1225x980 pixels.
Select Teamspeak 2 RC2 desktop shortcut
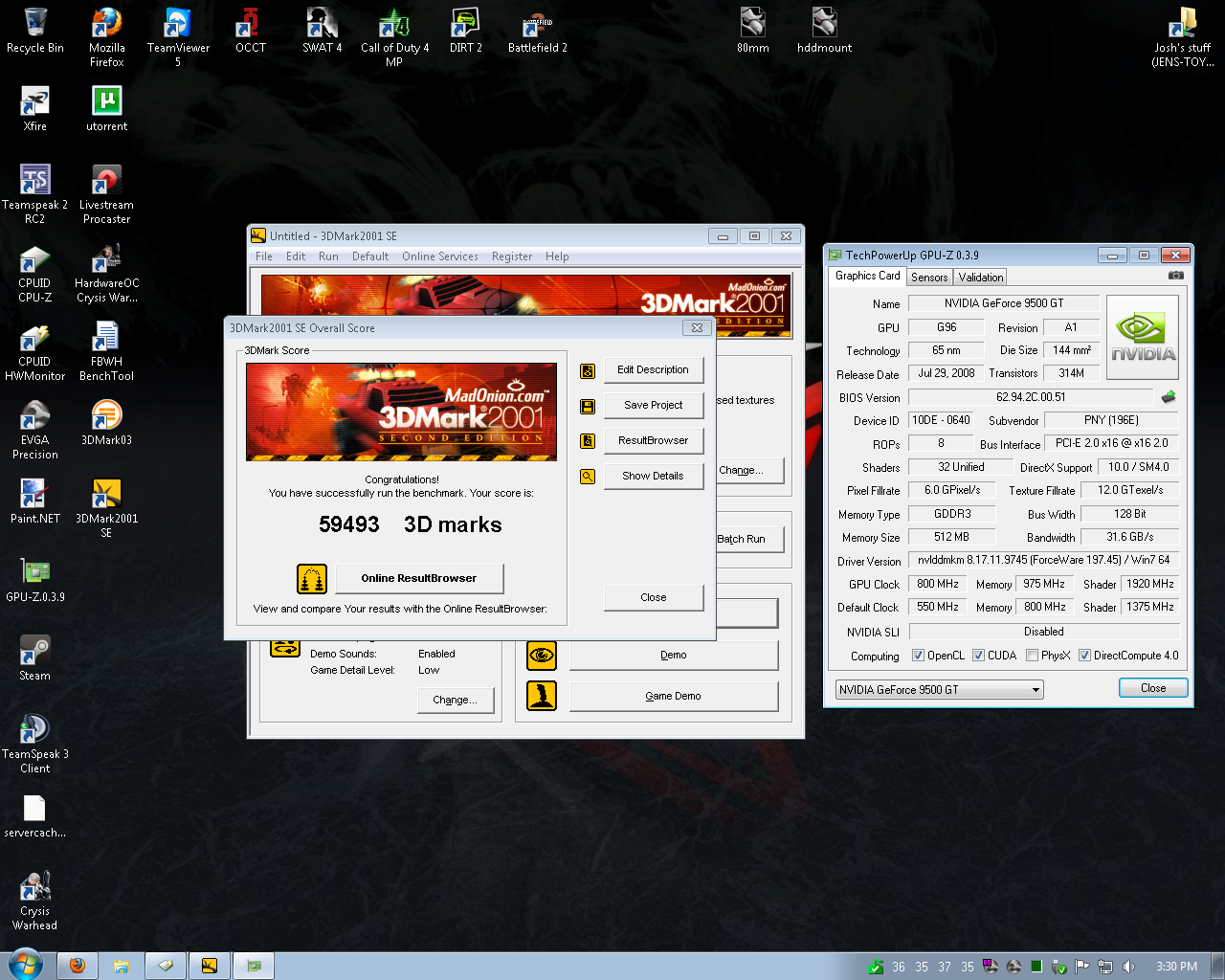(x=35, y=194)
